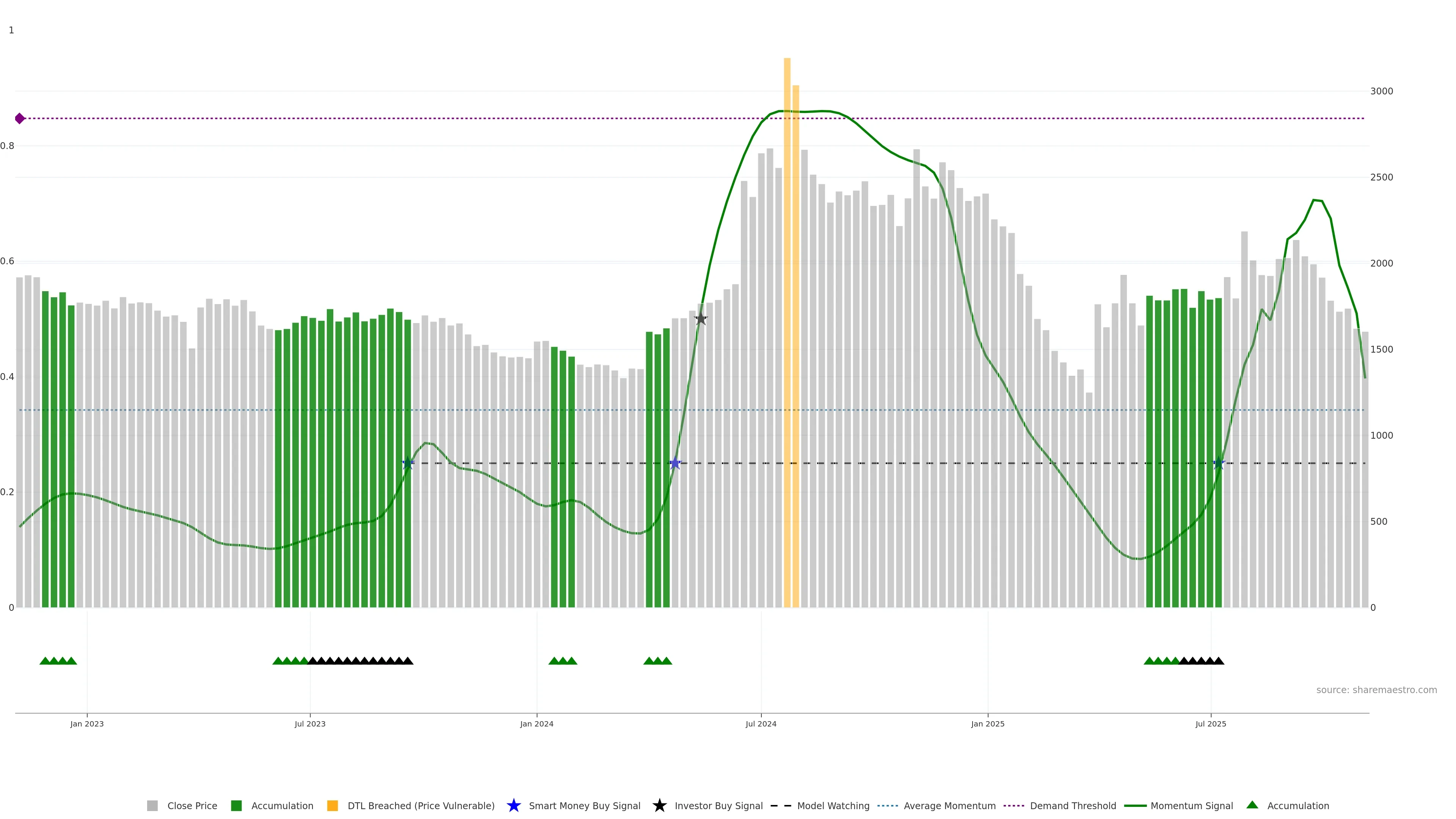Click the gray Close Price legend square

152,805
